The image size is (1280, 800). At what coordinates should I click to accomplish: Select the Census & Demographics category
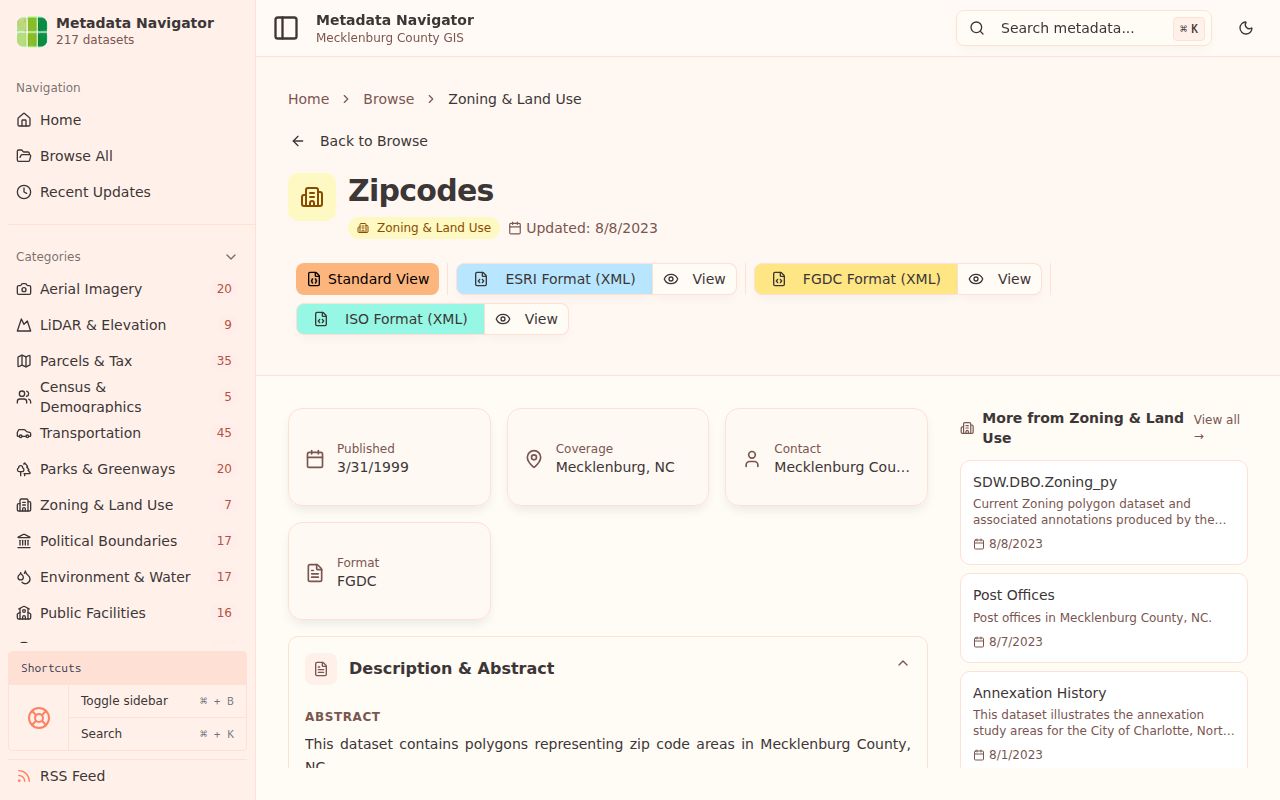(x=128, y=397)
